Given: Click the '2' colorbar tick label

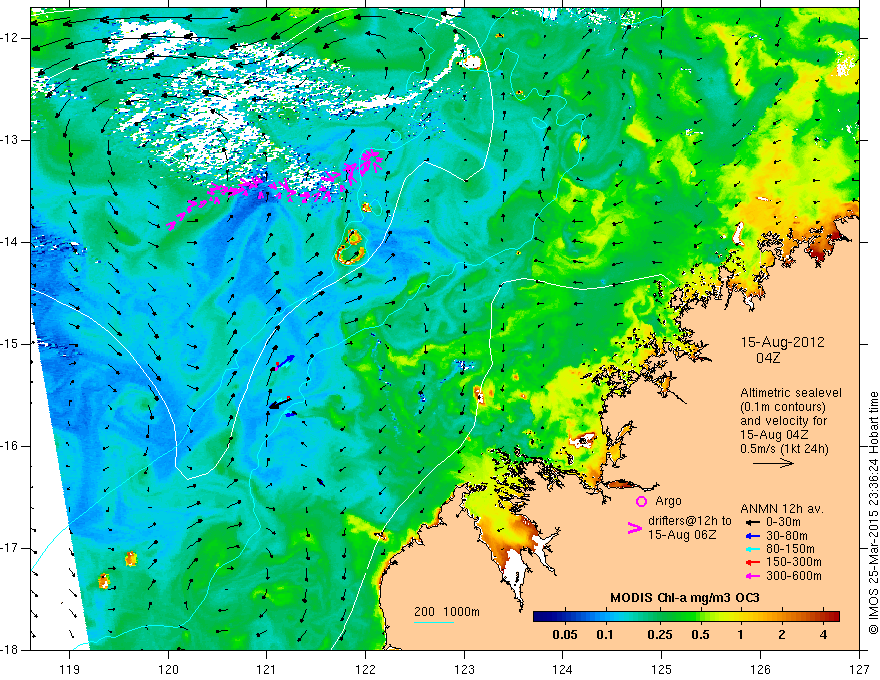Looking at the screenshot, I should (782, 635).
